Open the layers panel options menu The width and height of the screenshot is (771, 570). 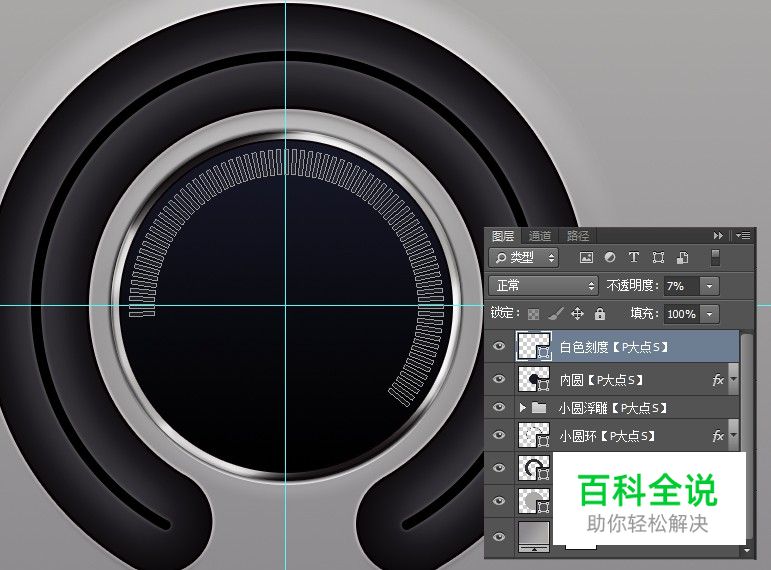click(x=743, y=235)
